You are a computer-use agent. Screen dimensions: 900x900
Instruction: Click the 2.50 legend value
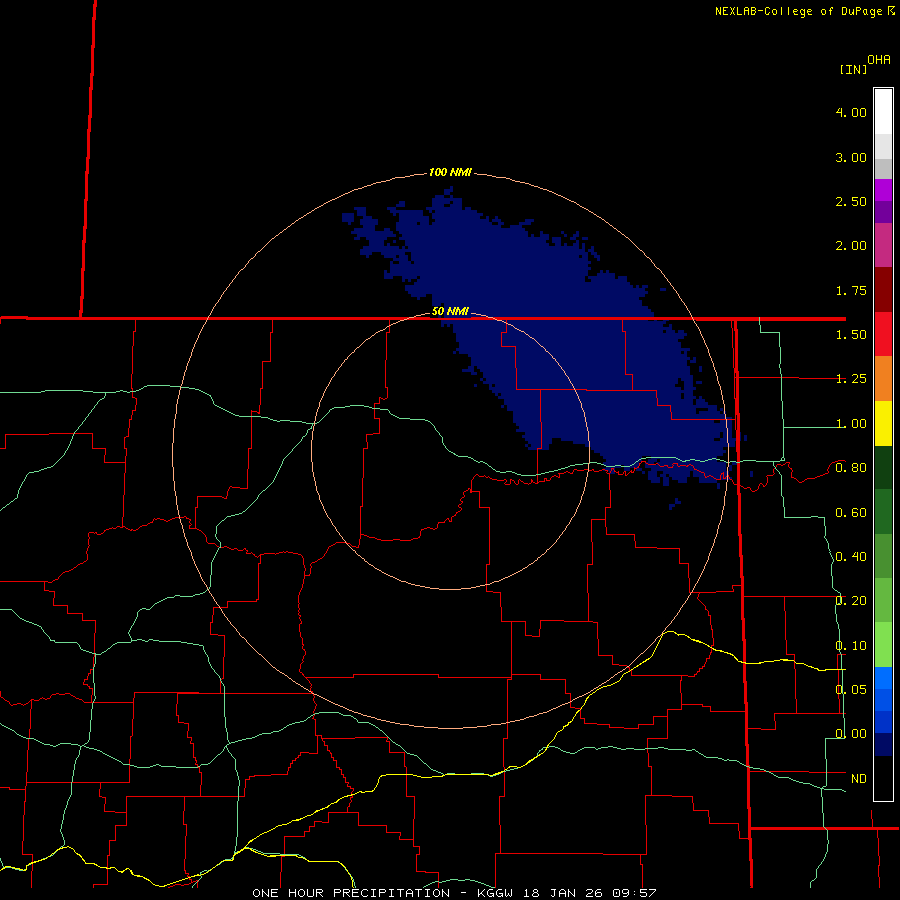point(851,201)
